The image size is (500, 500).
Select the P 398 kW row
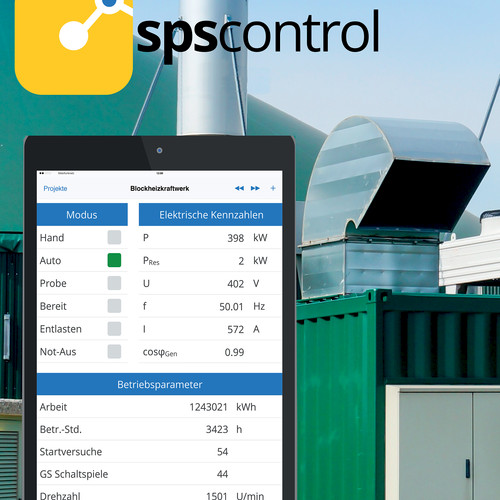coord(211,238)
